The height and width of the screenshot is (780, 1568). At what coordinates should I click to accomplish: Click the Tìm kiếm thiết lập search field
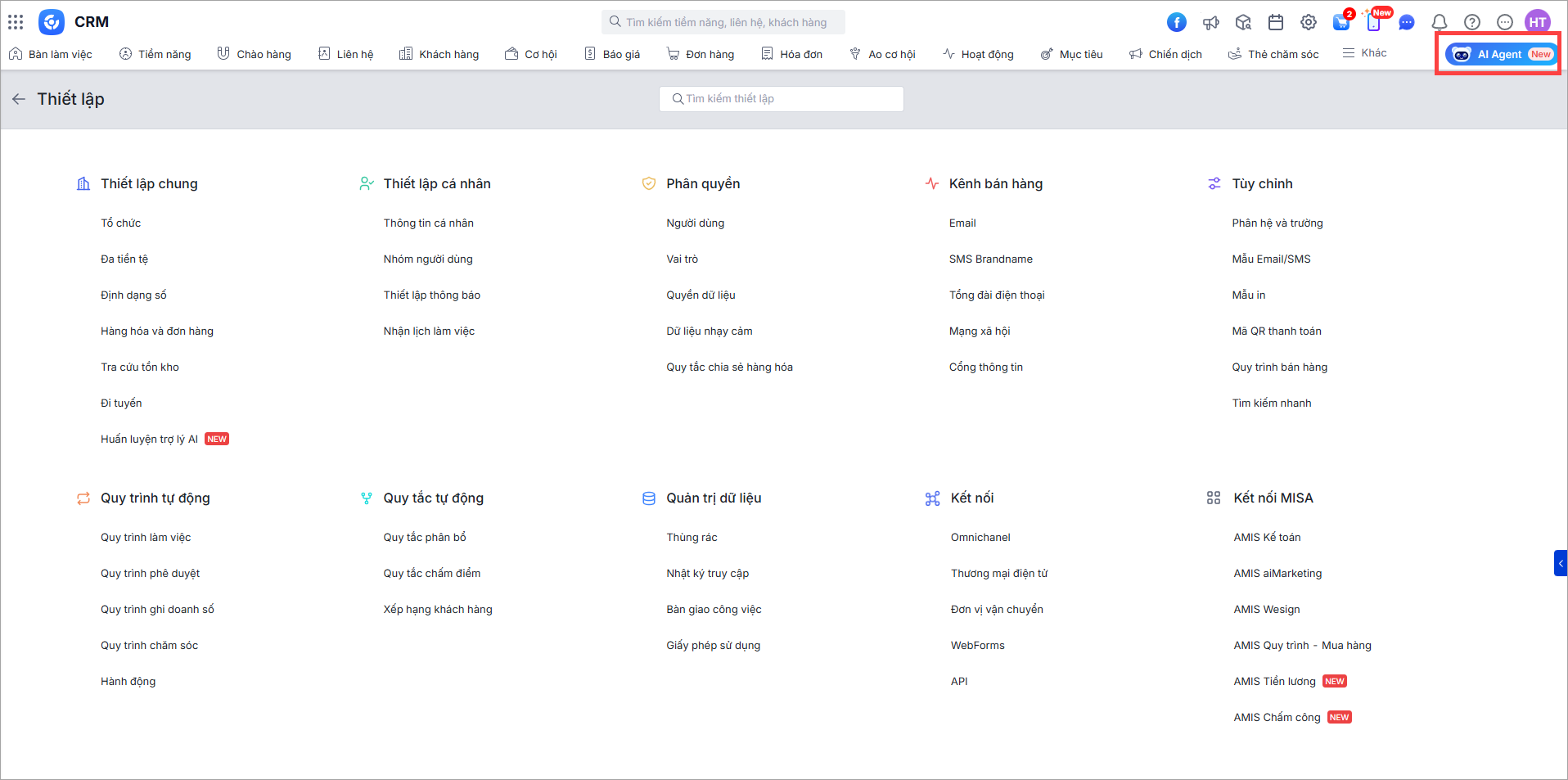point(782,99)
